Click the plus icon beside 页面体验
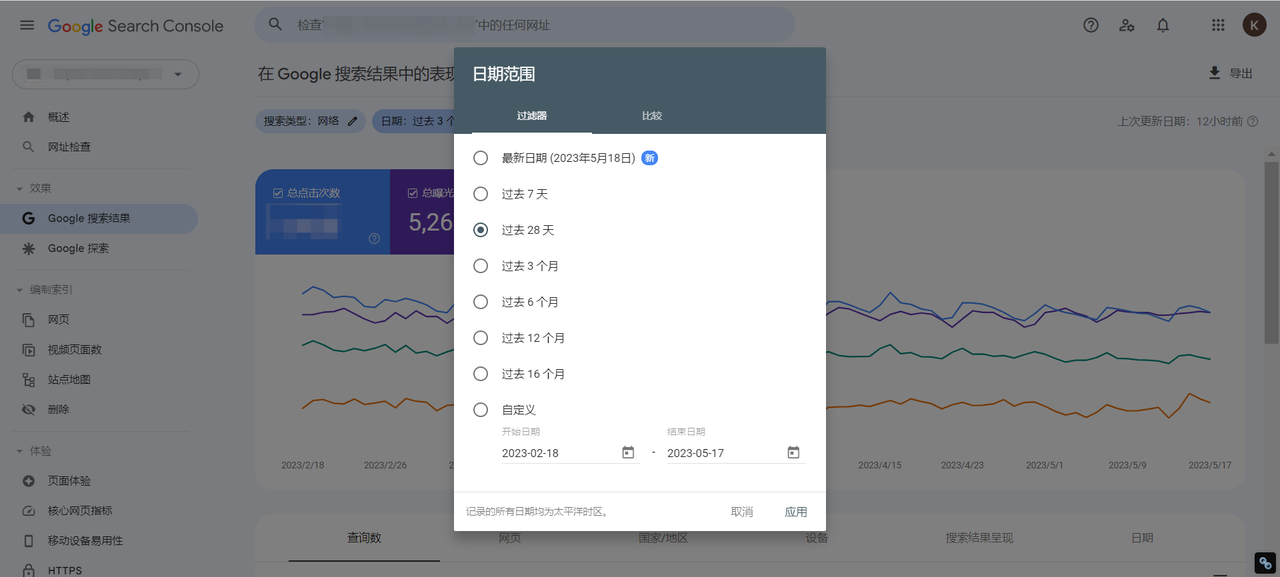This screenshot has height=577, width=1280. pyautogui.click(x=28, y=481)
